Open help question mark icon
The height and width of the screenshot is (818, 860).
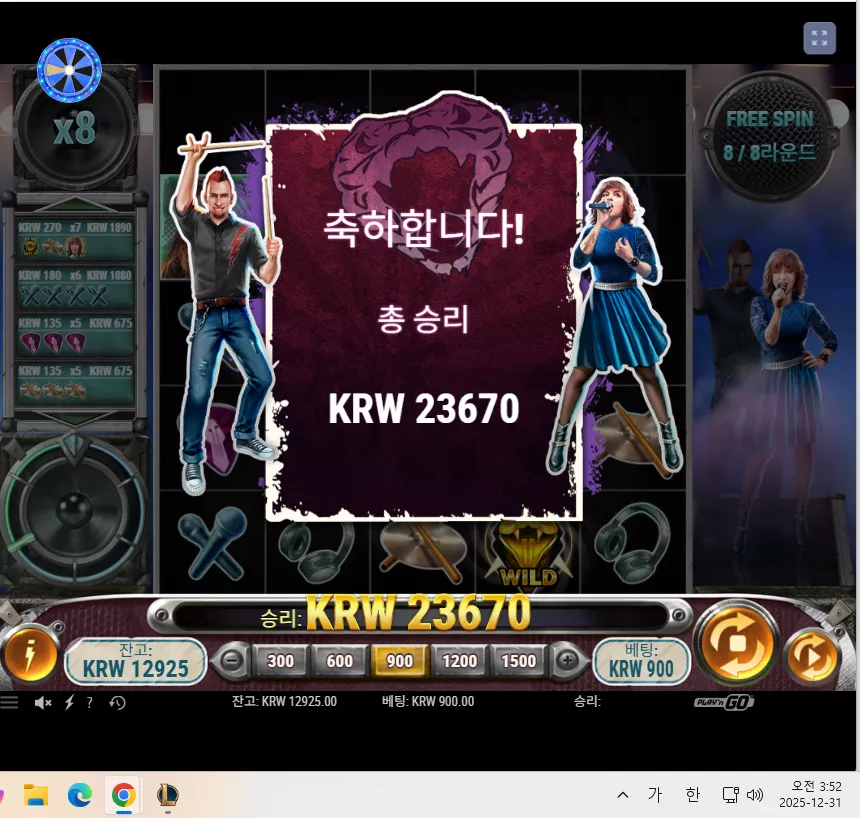coord(89,702)
